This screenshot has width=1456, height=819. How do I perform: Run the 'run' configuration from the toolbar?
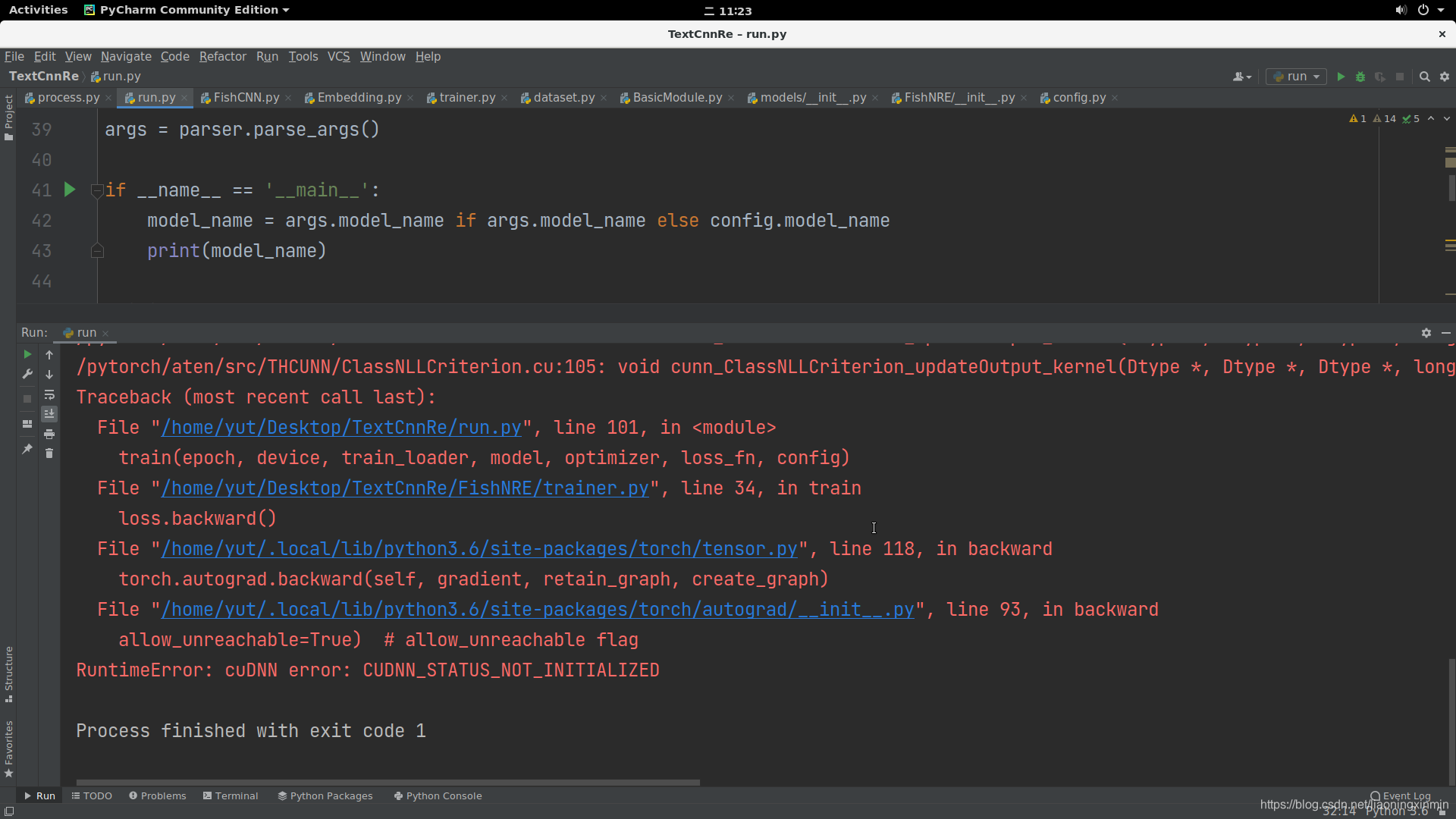click(x=1341, y=77)
